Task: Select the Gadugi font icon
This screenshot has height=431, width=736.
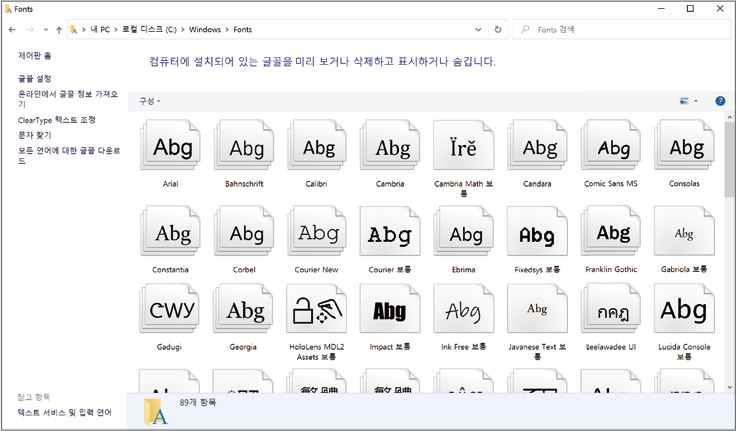Action: 169,308
